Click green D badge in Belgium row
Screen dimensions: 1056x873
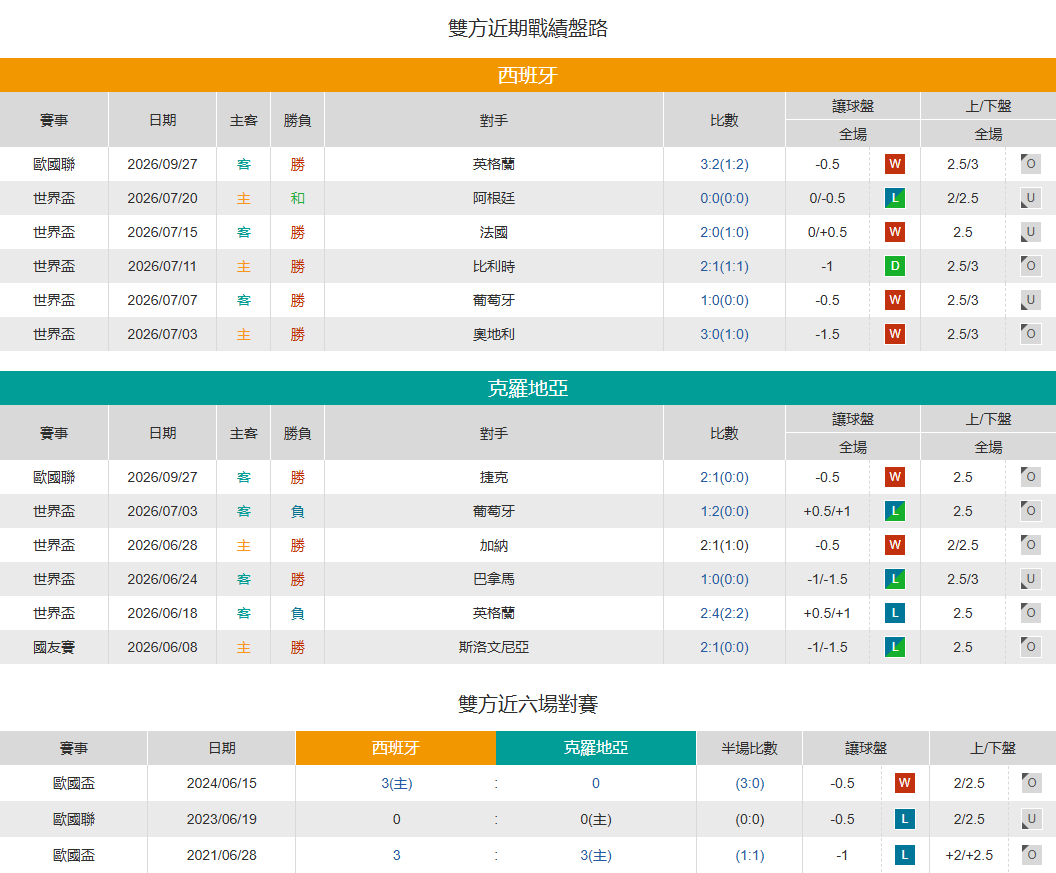(x=894, y=266)
